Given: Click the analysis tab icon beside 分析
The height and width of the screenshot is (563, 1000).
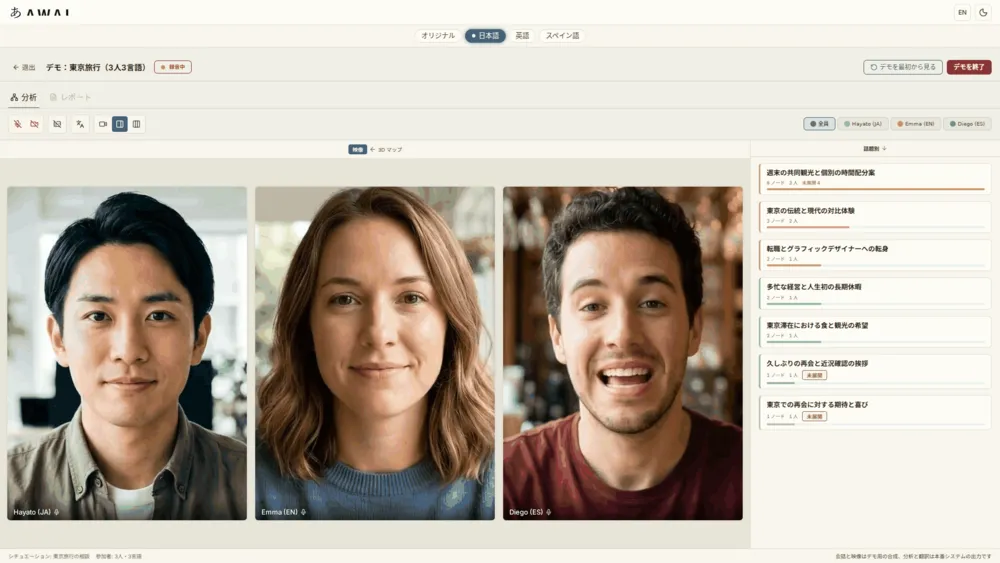Looking at the screenshot, I should click(x=14, y=98).
